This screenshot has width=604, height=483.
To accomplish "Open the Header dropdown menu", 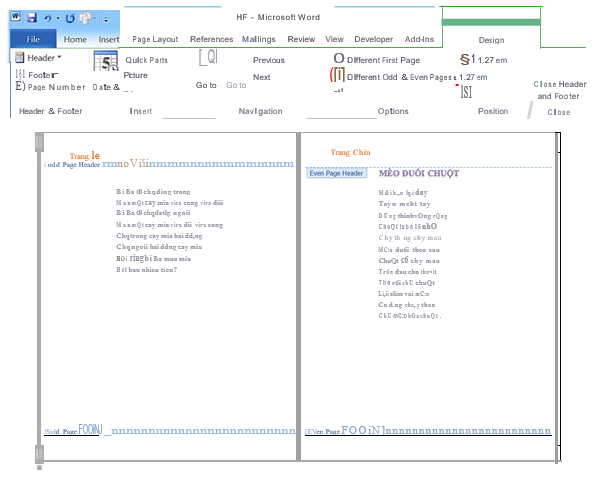I will pos(37,59).
